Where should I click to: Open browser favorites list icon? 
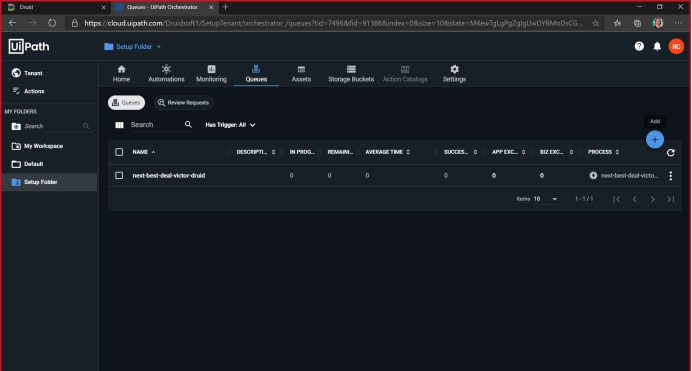617,23
